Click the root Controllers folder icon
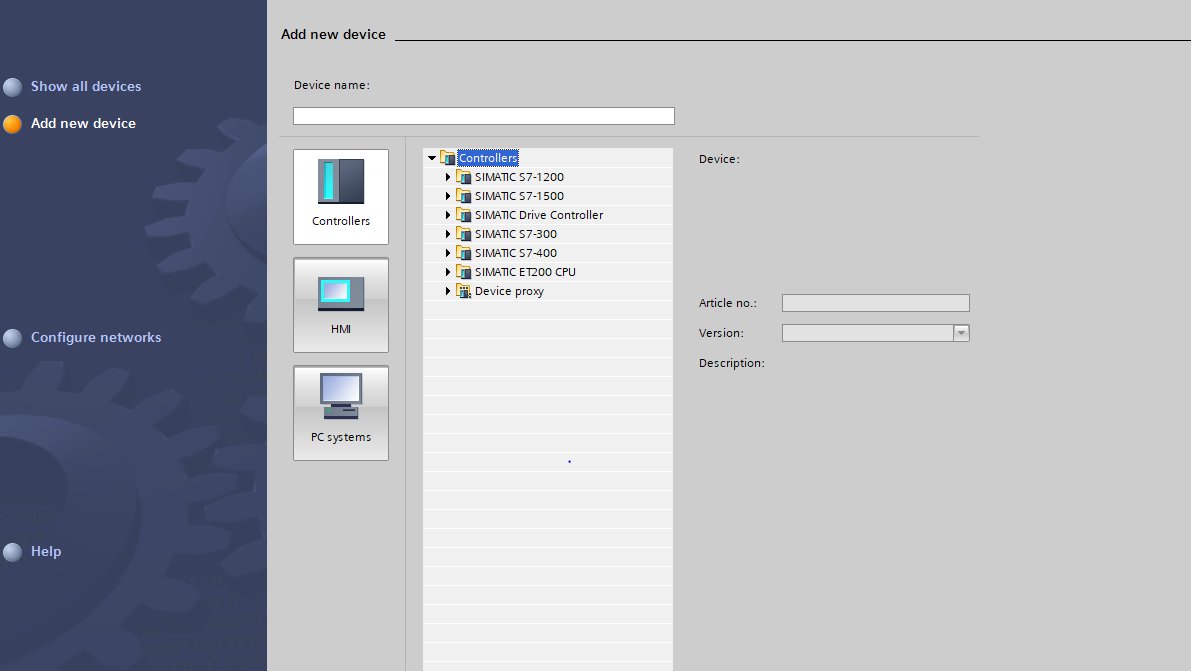The image size is (1191, 671). 447,158
